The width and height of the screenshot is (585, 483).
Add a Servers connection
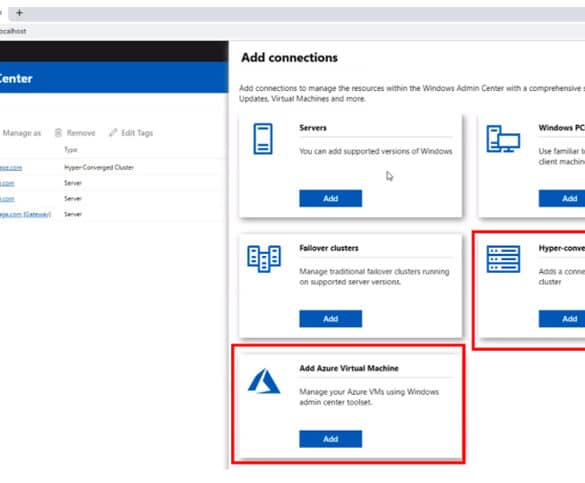330,198
